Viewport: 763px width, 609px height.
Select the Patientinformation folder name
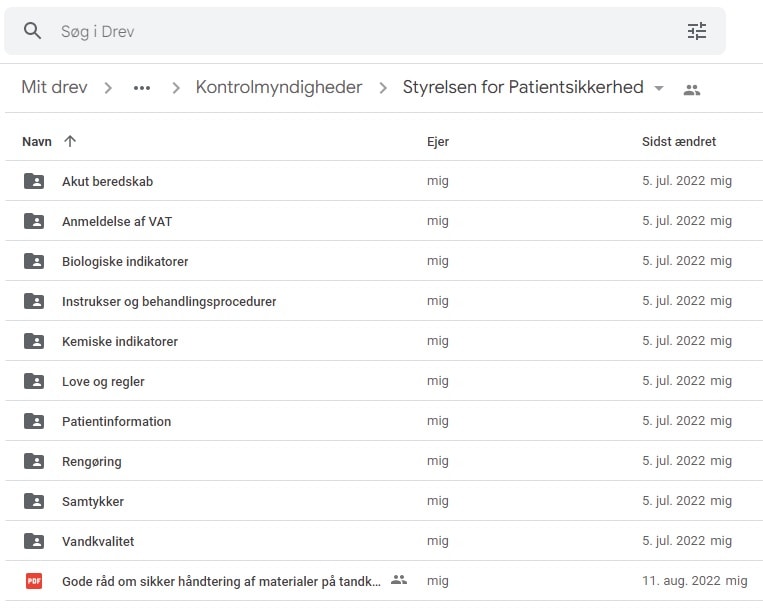116,421
